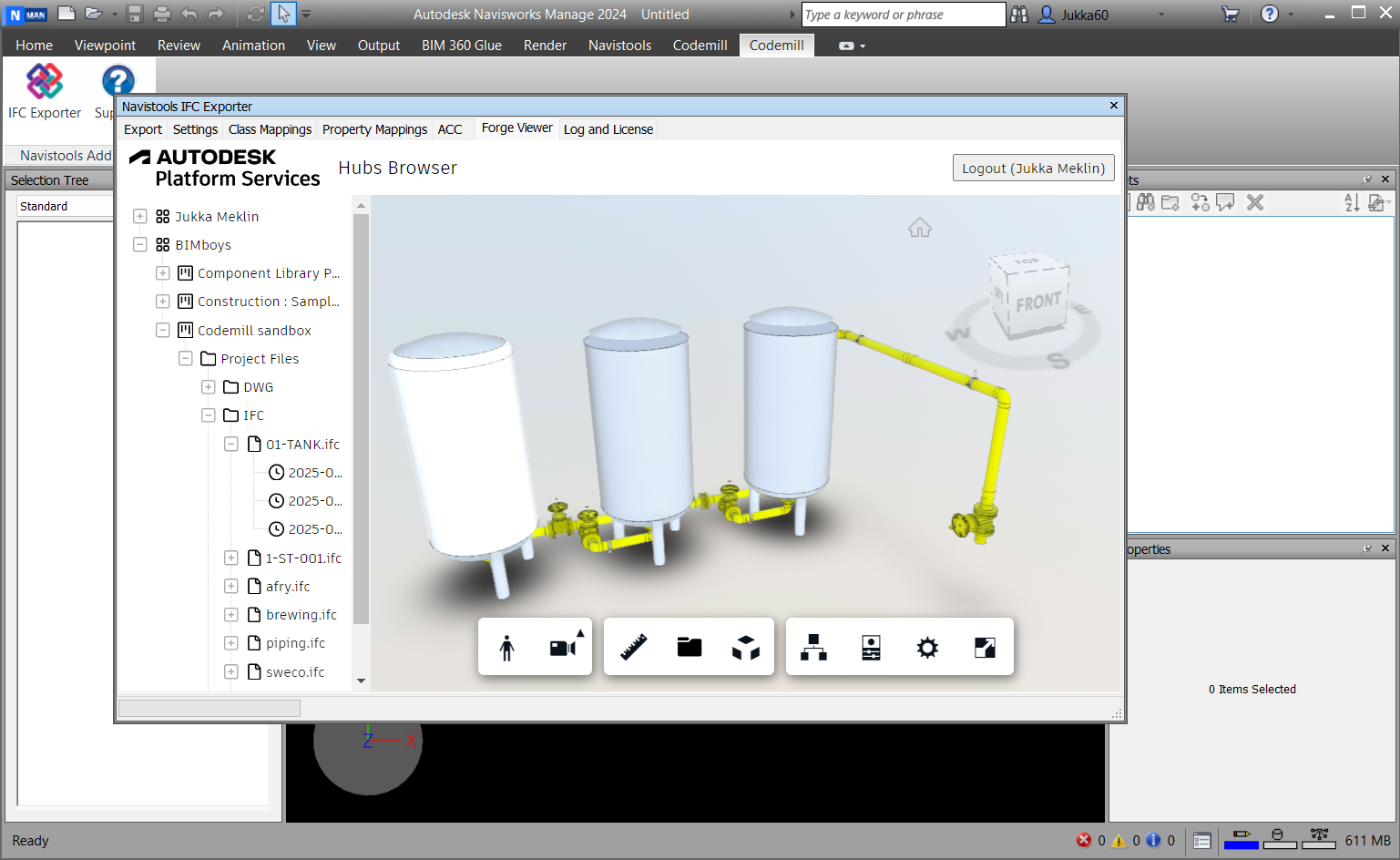Click the hubs tree scroll down arrow

click(361, 681)
